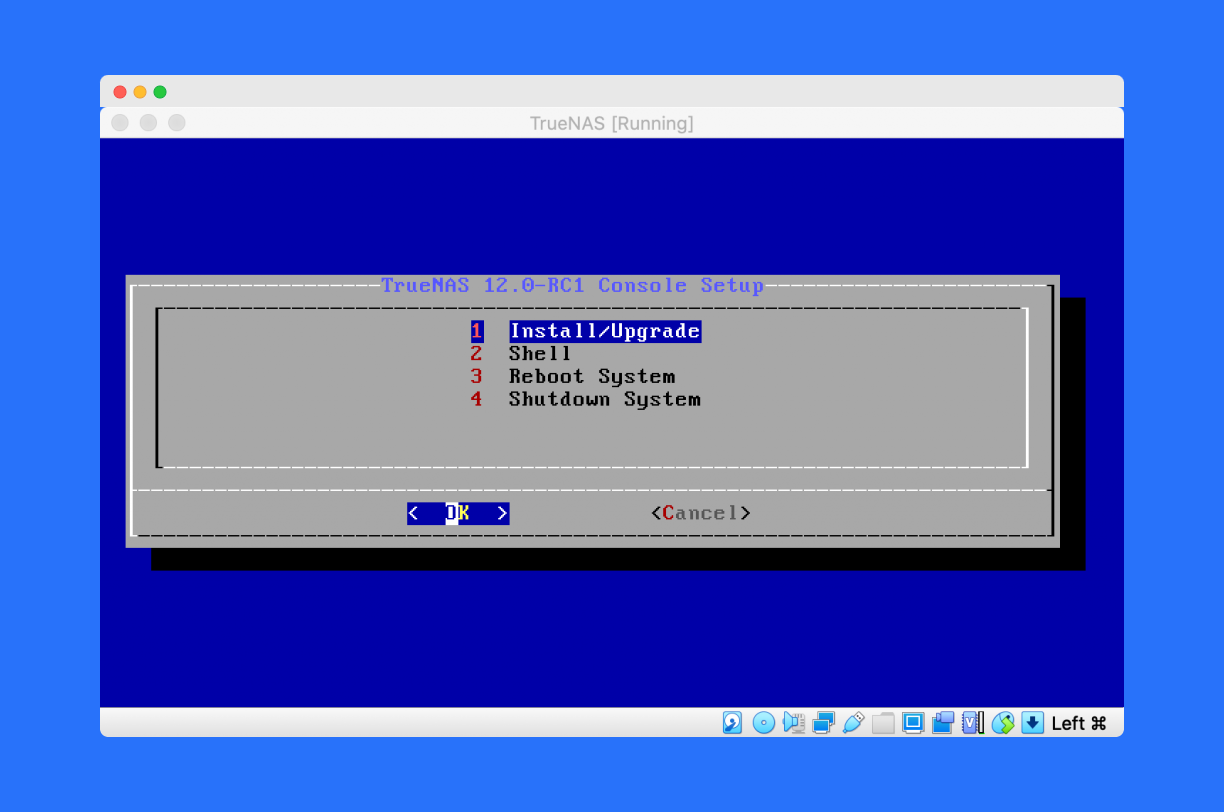1224x812 pixels.
Task: Click the blue down-arrow status icon
Action: 1032,722
